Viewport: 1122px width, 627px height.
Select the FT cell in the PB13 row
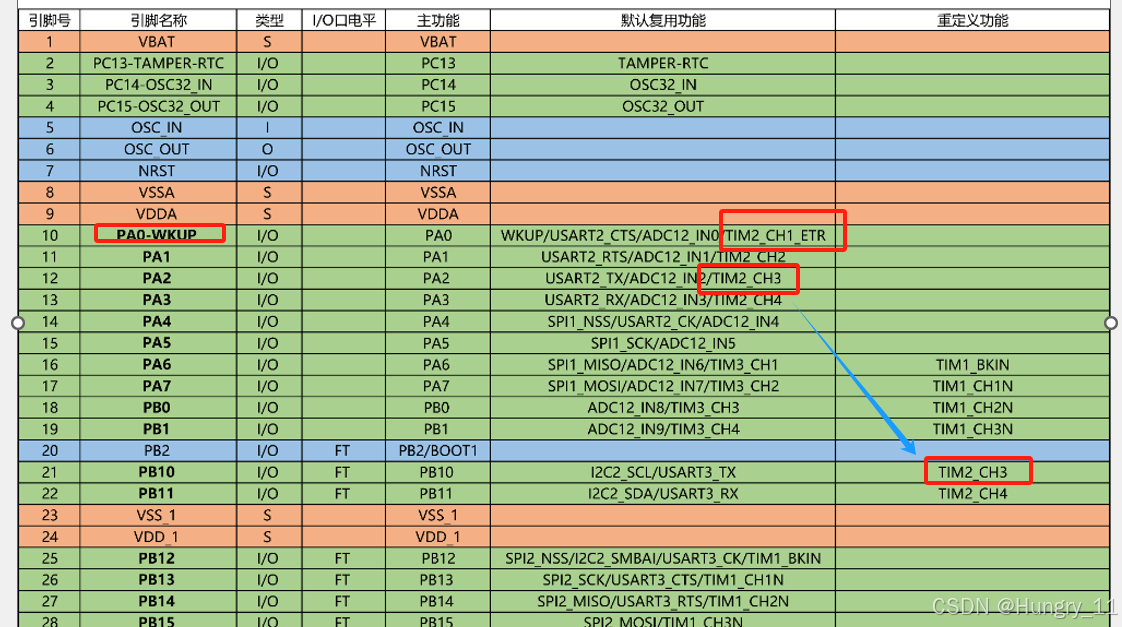(343, 579)
